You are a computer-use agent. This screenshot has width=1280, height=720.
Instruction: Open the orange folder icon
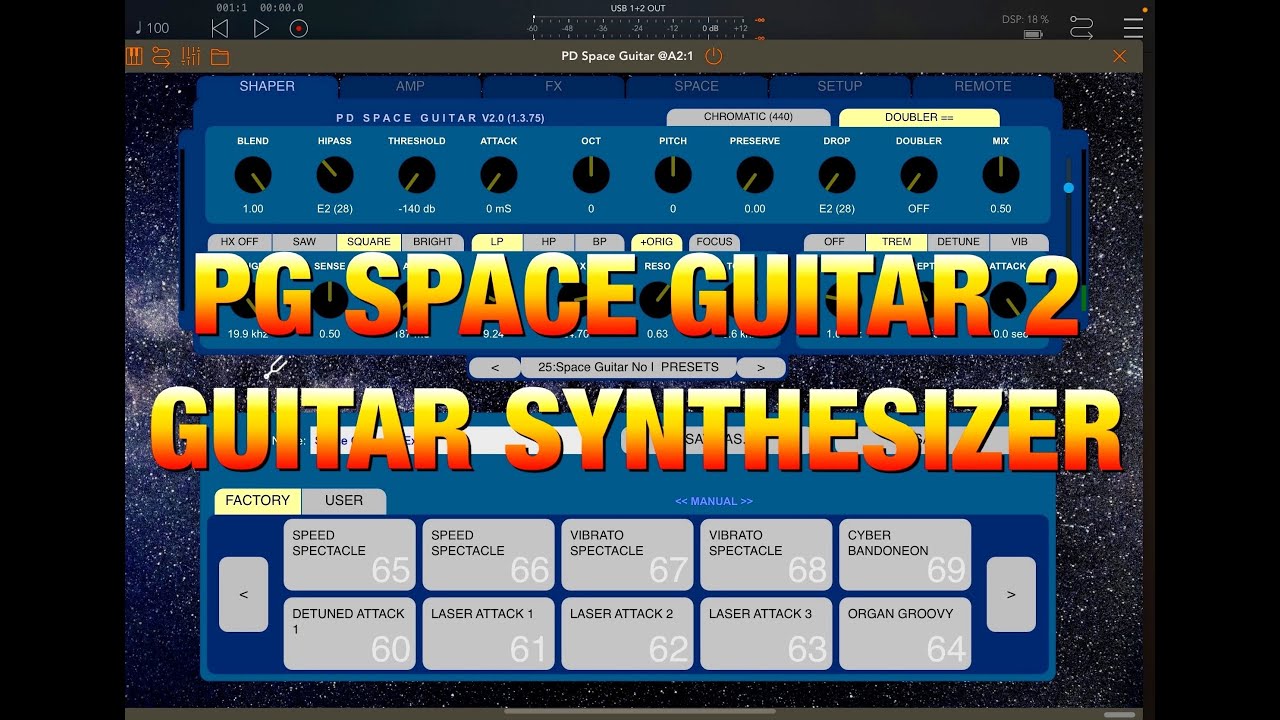(219, 57)
